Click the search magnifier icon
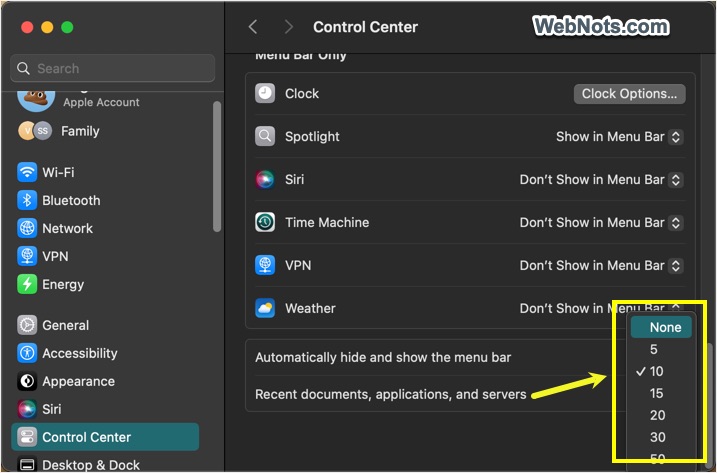717x473 pixels. (23, 69)
